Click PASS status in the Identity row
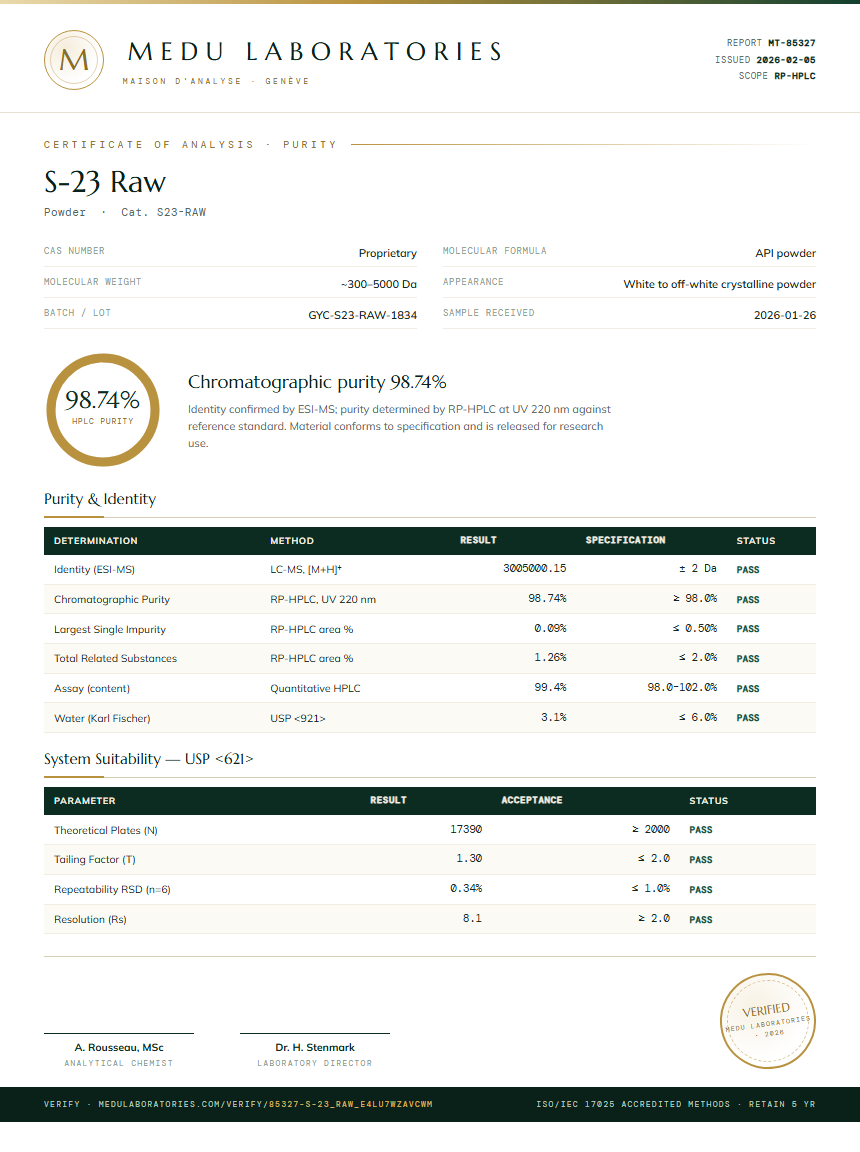The height and width of the screenshot is (1152, 860). click(x=748, y=569)
